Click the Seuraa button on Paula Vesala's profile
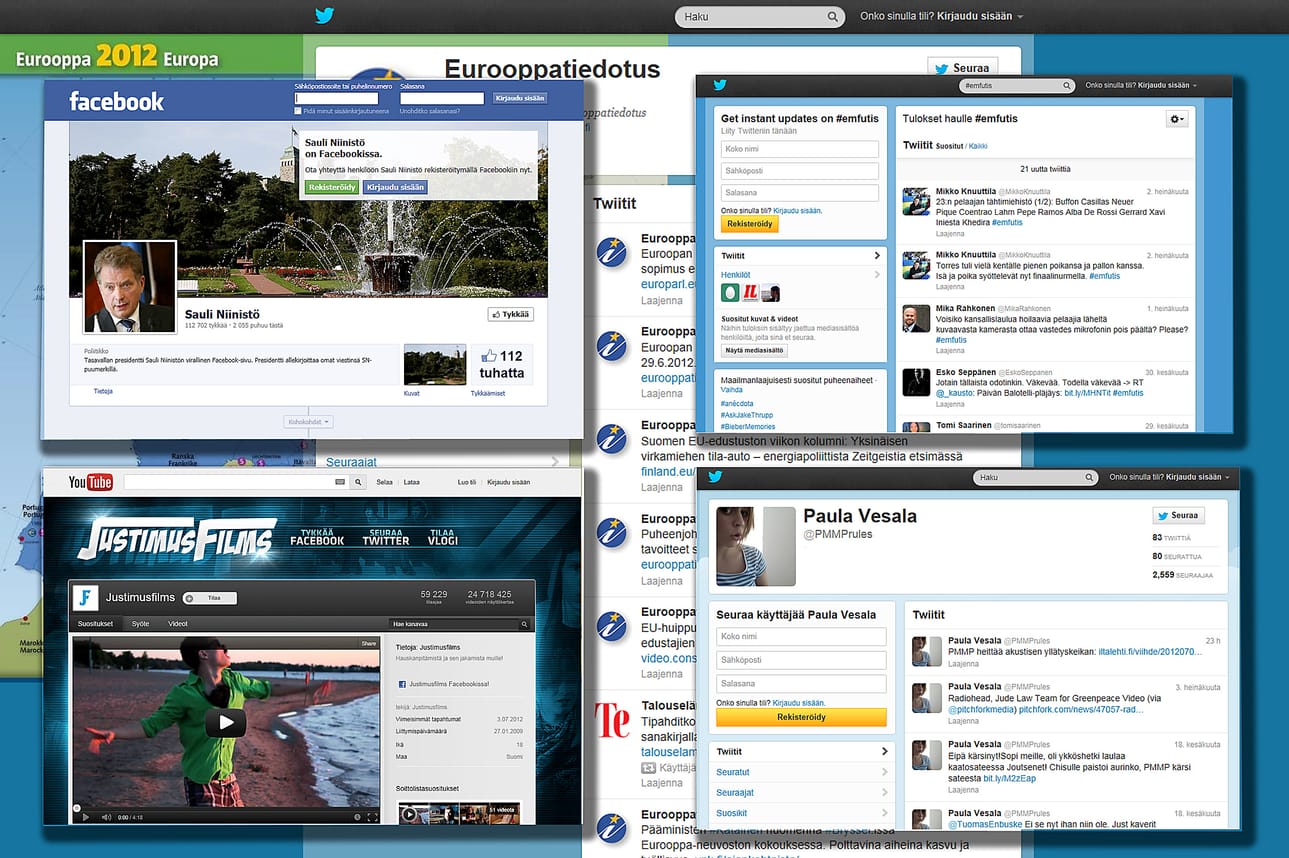Viewport: 1289px width, 858px height. point(1178,516)
